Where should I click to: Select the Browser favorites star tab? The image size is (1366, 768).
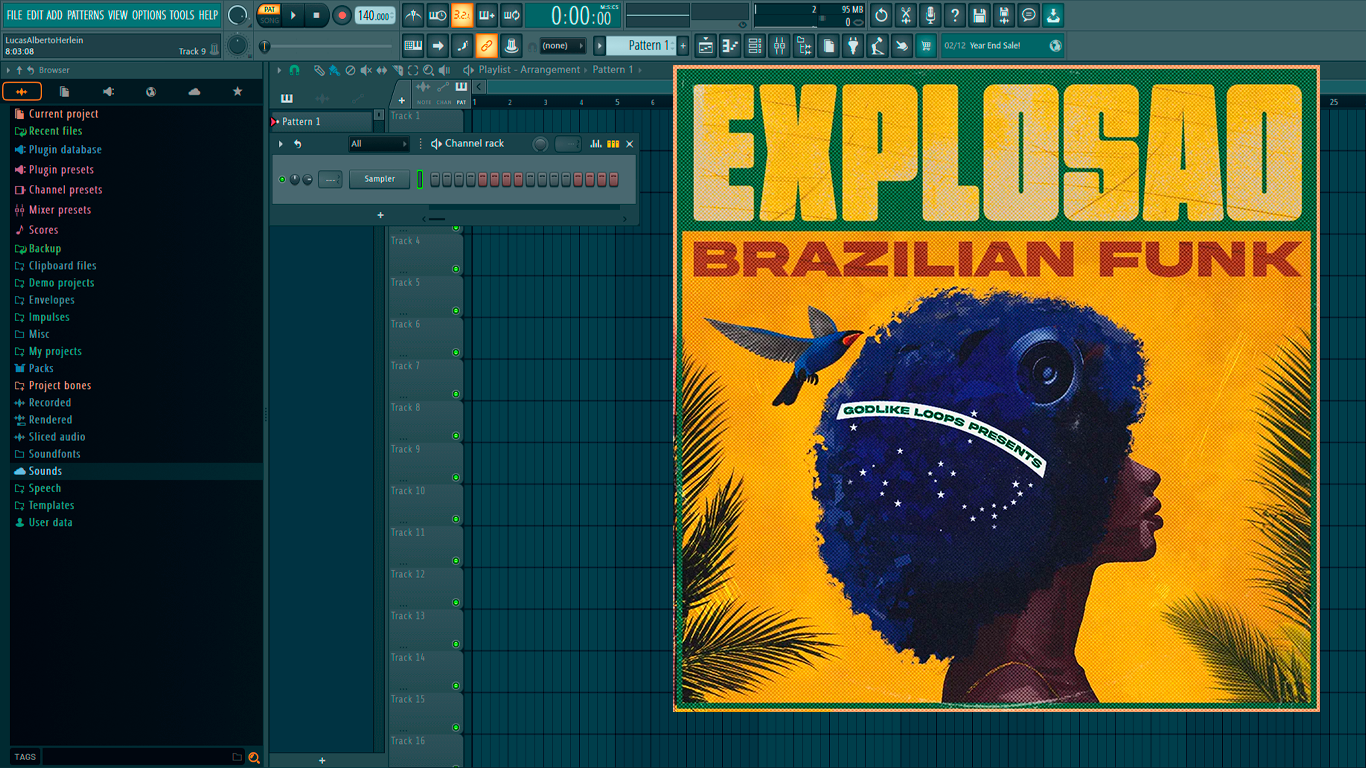(x=237, y=91)
